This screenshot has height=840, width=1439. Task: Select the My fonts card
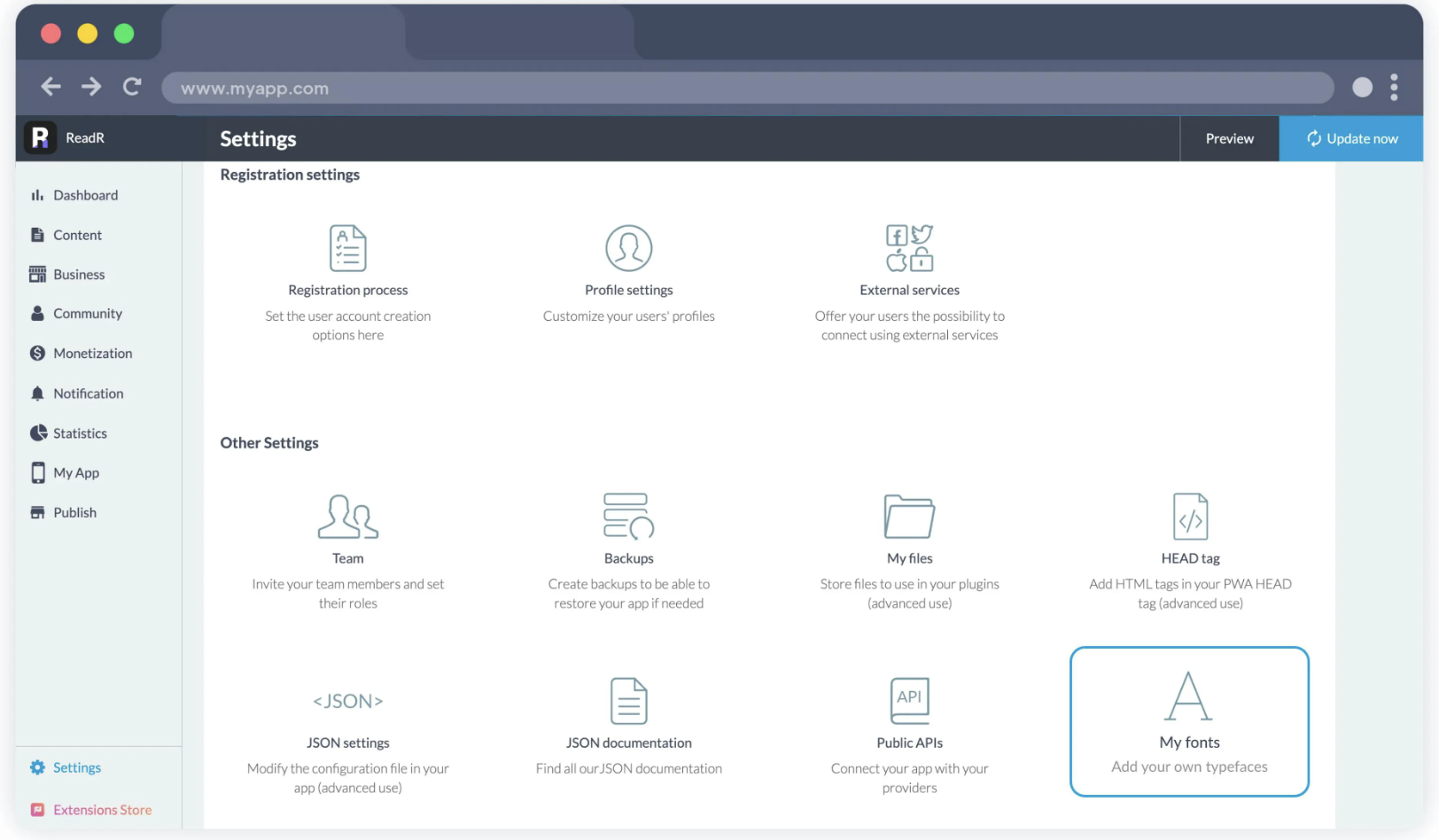pyautogui.click(x=1189, y=721)
